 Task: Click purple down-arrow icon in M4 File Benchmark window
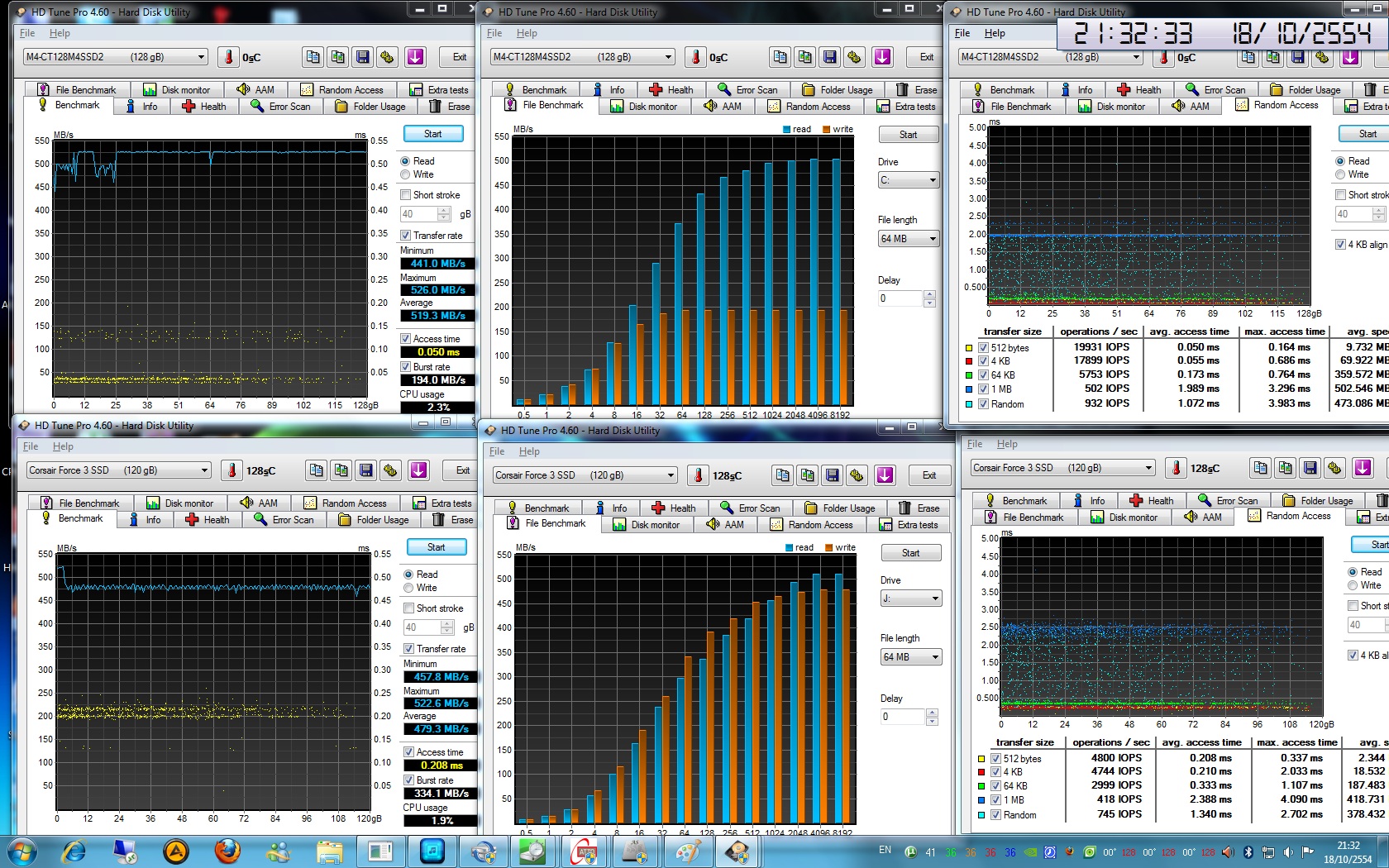pyautogui.click(x=882, y=57)
